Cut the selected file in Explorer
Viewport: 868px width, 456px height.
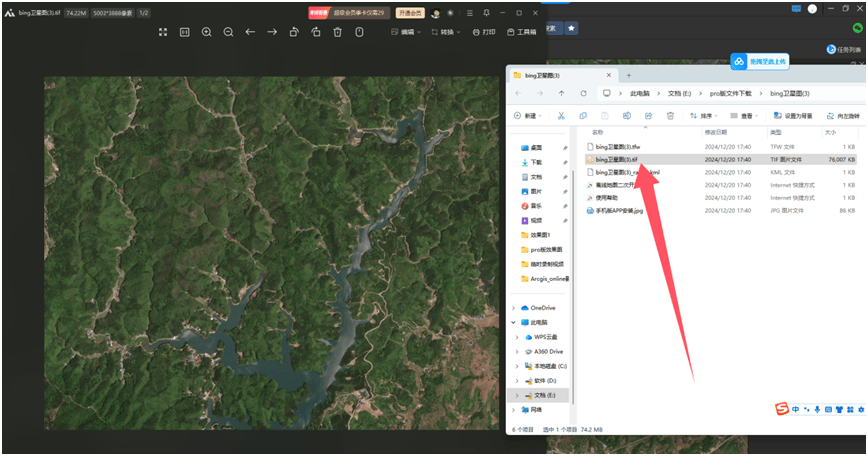(x=561, y=116)
